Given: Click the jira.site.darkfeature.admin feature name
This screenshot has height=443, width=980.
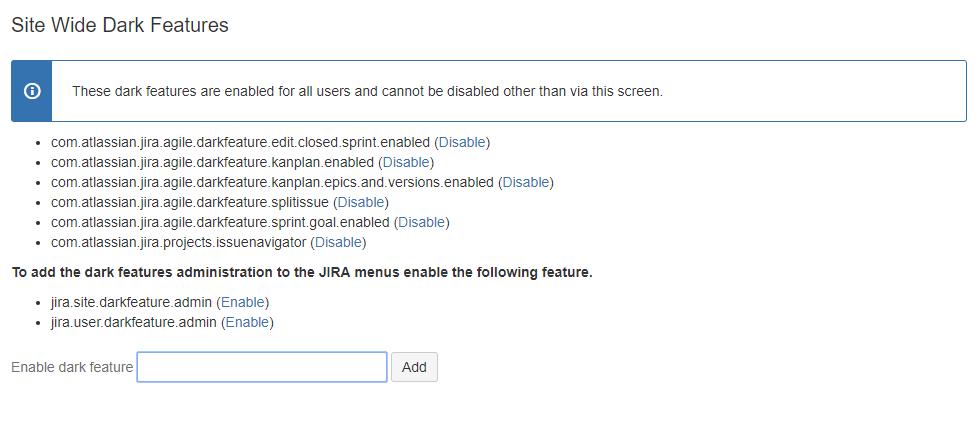Looking at the screenshot, I should point(131,302).
